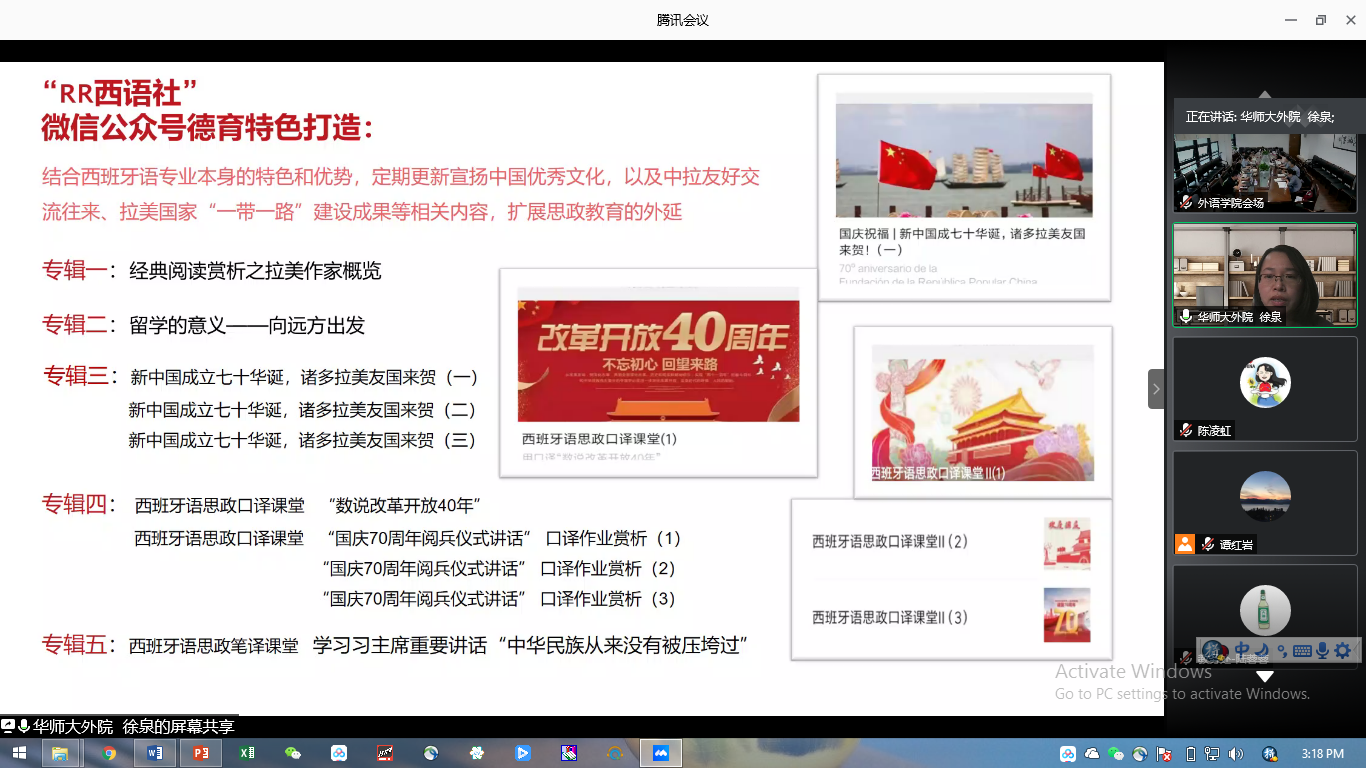Open the PowerPoint taskbar icon
Image resolution: width=1366 pixels, height=768 pixels.
coord(201,753)
